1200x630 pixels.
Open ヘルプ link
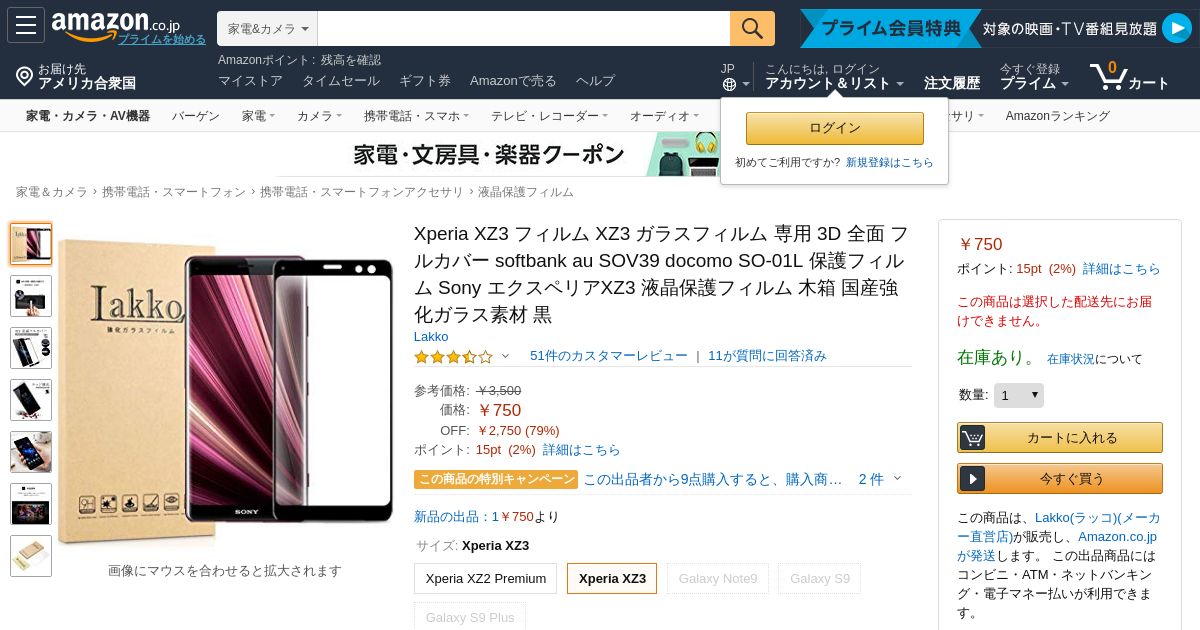(x=595, y=81)
